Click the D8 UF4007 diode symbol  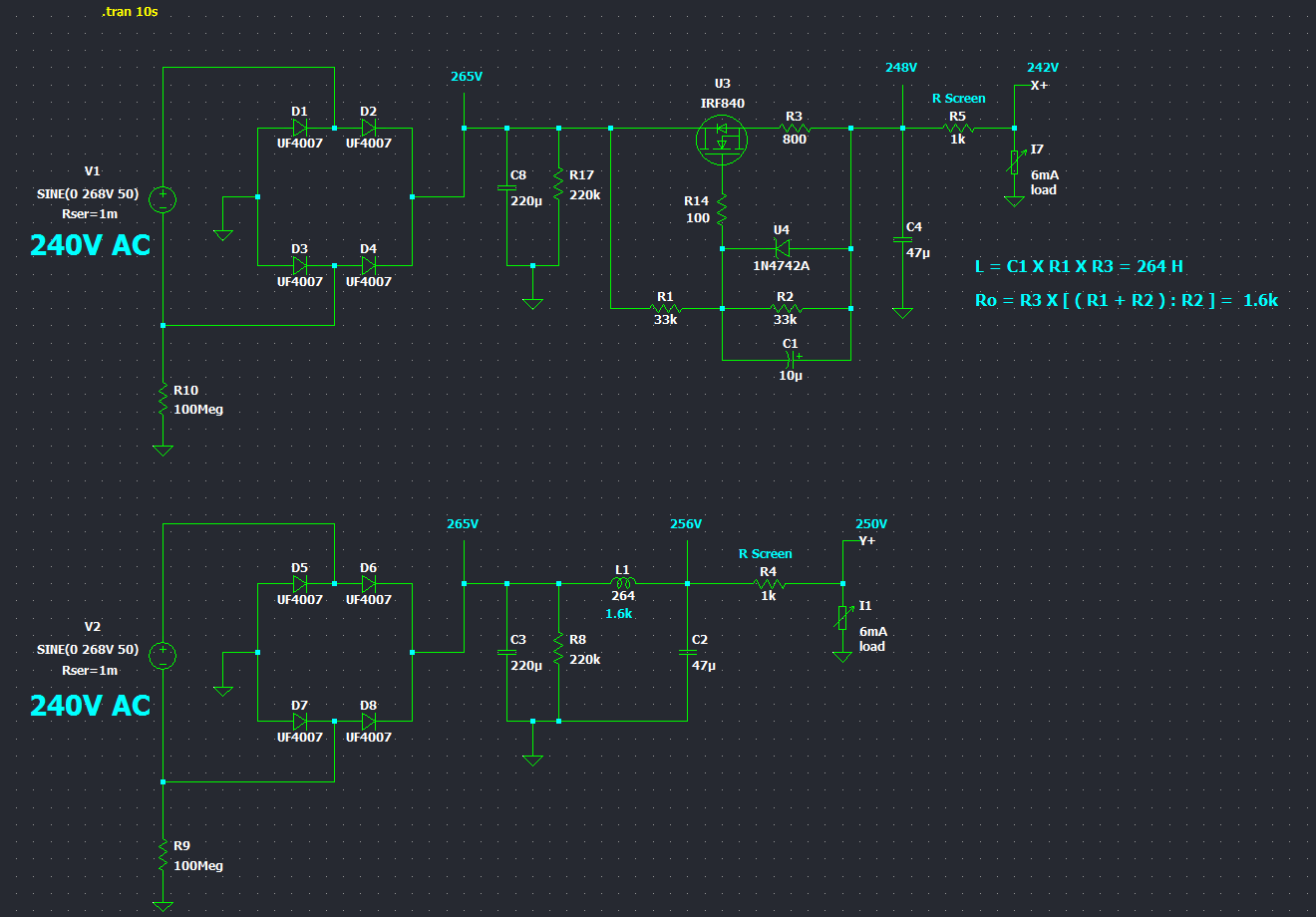click(369, 721)
